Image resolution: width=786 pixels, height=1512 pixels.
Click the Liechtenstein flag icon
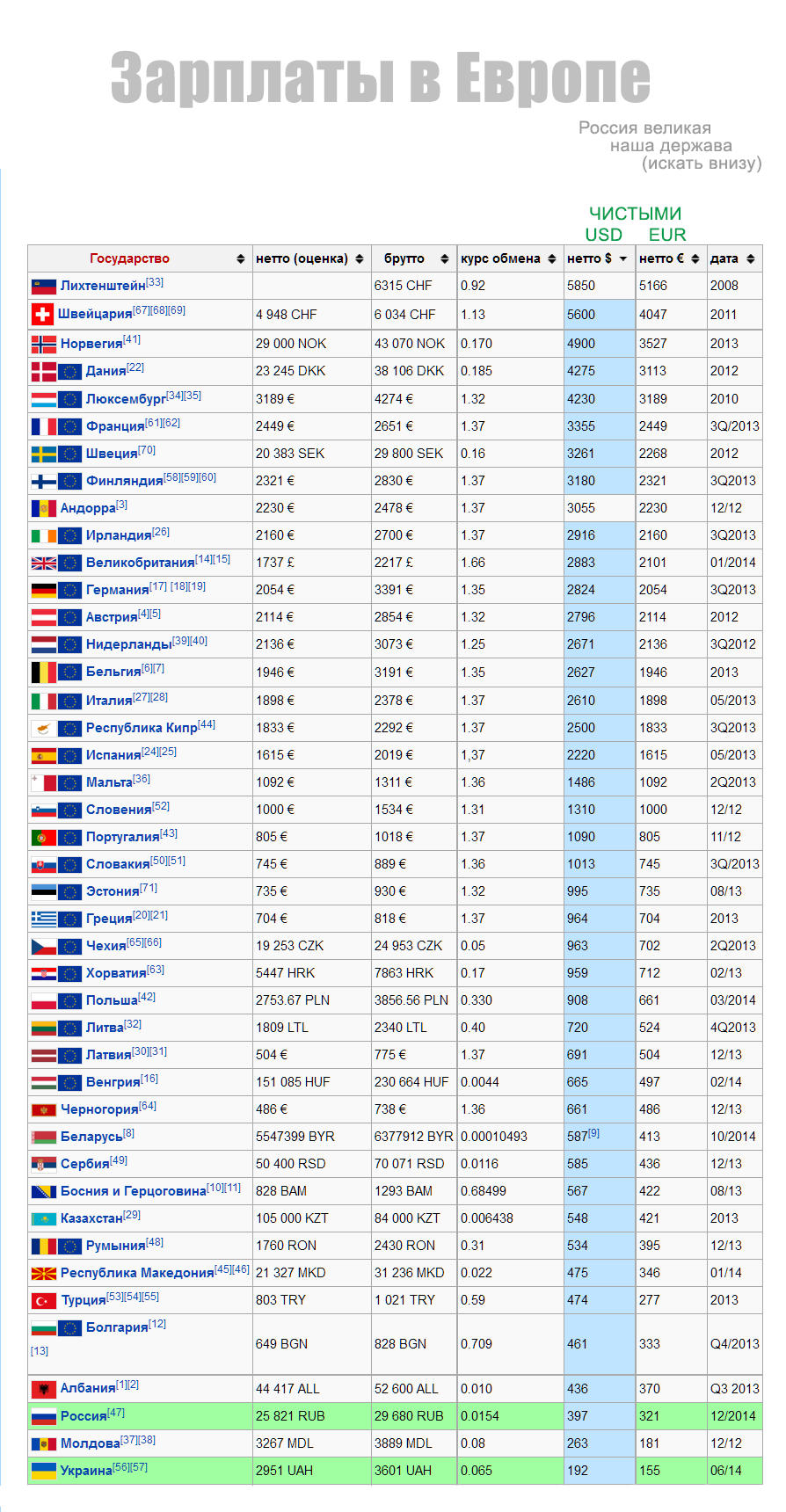click(43, 287)
